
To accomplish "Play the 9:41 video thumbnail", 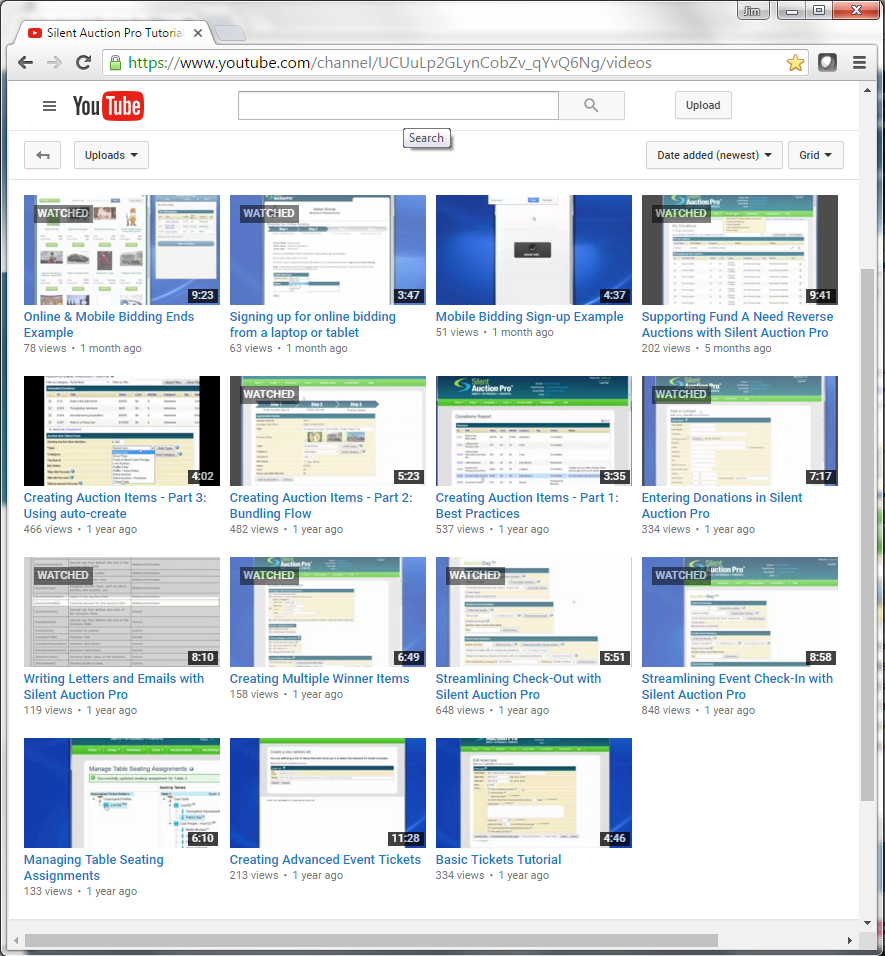I will [x=740, y=250].
